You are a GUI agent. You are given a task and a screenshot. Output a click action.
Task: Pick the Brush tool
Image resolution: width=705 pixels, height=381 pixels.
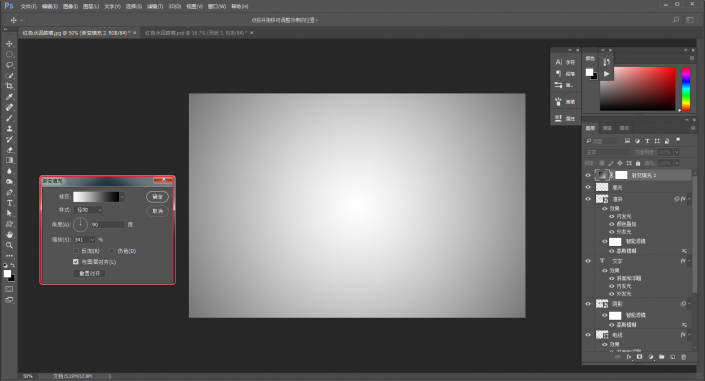[x=9, y=118]
